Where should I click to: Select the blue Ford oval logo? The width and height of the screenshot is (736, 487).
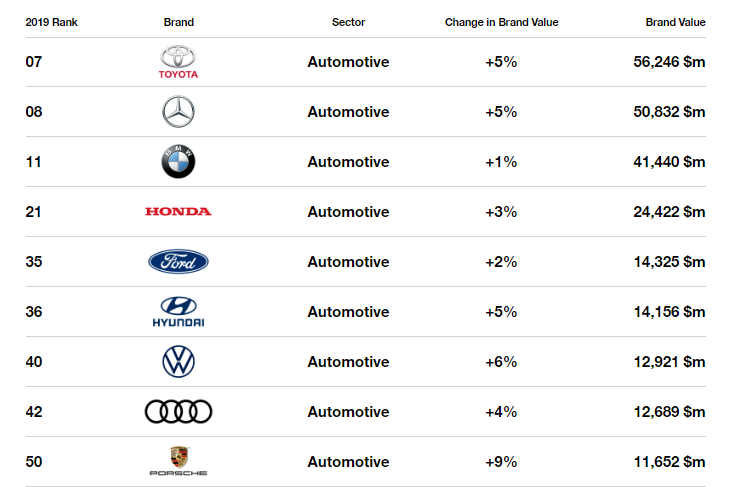pos(178,261)
